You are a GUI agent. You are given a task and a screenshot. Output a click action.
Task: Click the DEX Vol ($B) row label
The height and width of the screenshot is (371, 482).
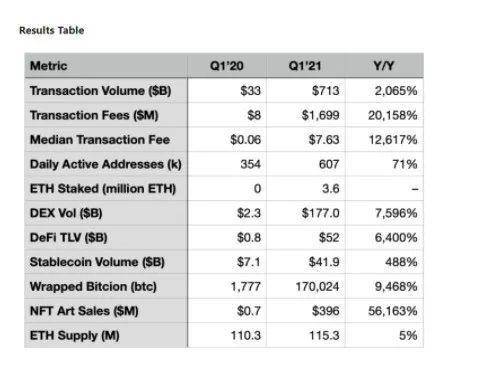pyautogui.click(x=66, y=213)
